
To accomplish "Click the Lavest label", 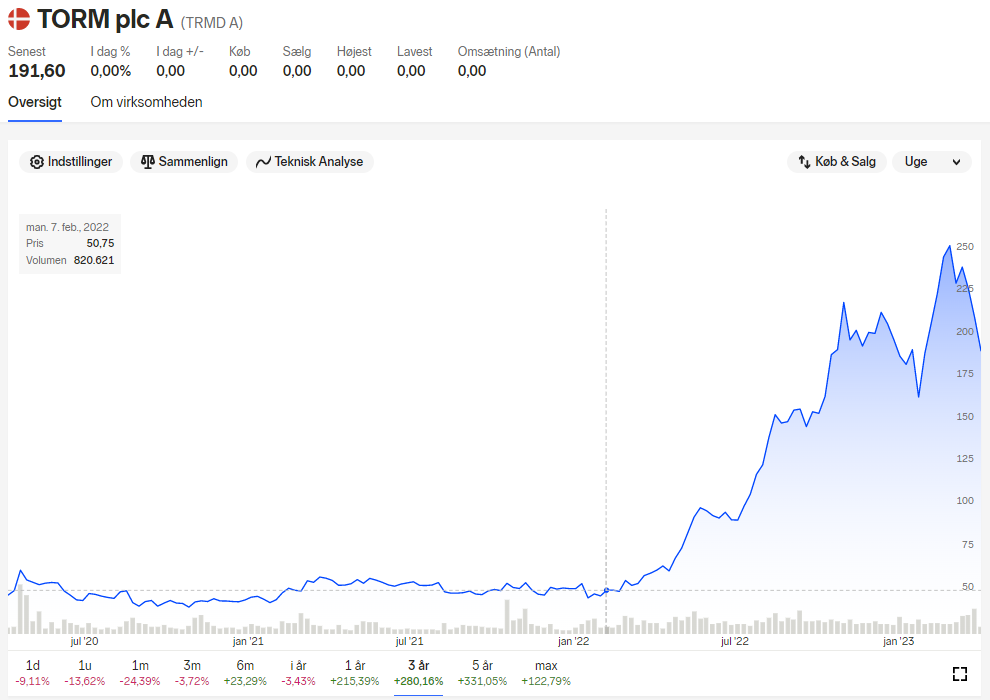I will coord(414,52).
